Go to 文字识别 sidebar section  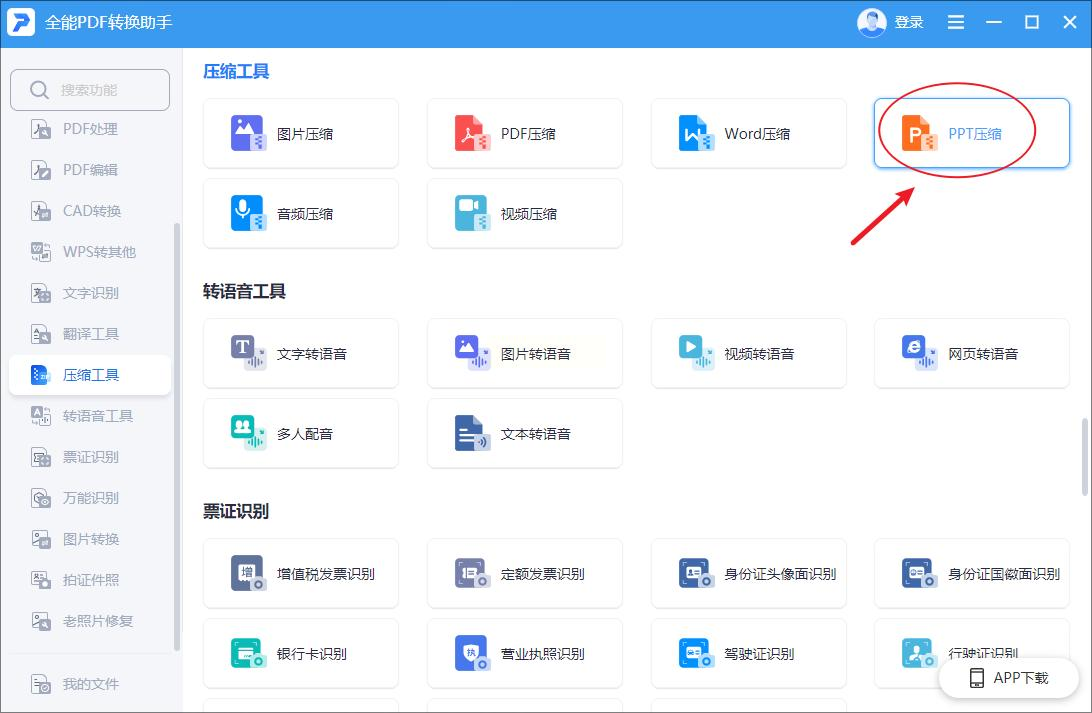pos(89,293)
